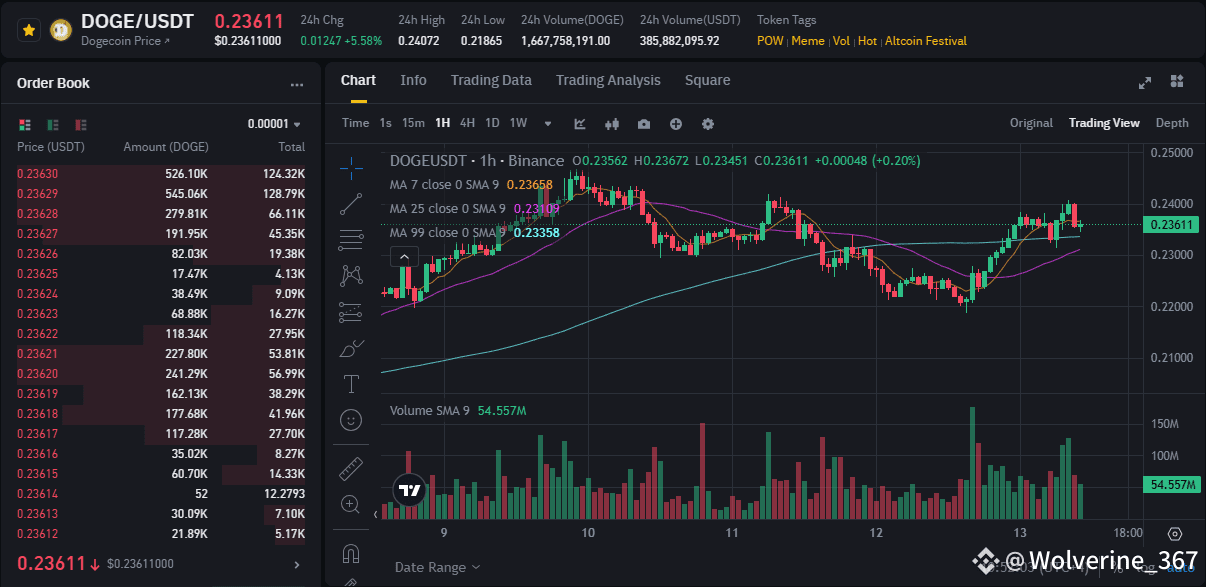
Task: Click the MA 25 close indicator legend
Action: pyautogui.click(x=474, y=208)
